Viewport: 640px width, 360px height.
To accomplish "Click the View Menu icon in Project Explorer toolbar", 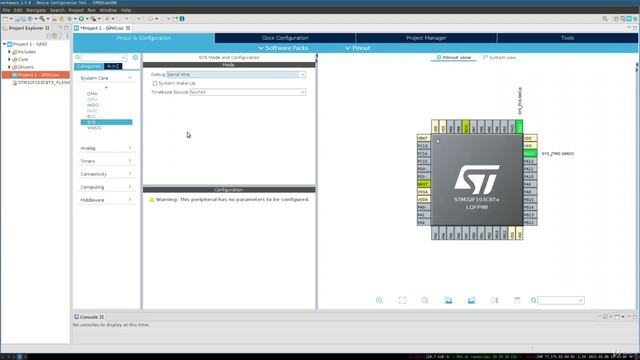I will pos(67,36).
